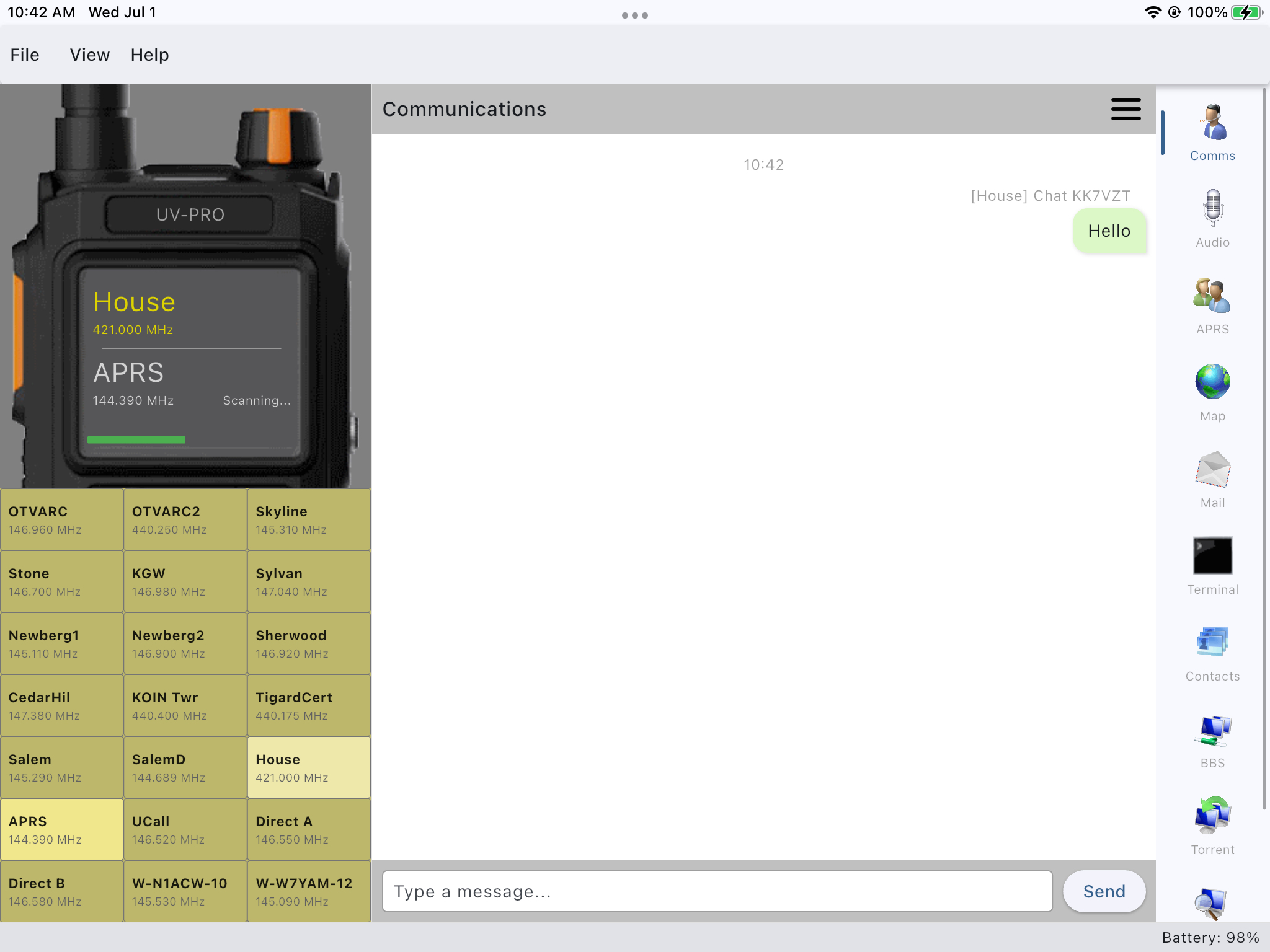Select the OTVARC 146.960 MHz channel
The image size is (1270, 952).
(x=61, y=519)
